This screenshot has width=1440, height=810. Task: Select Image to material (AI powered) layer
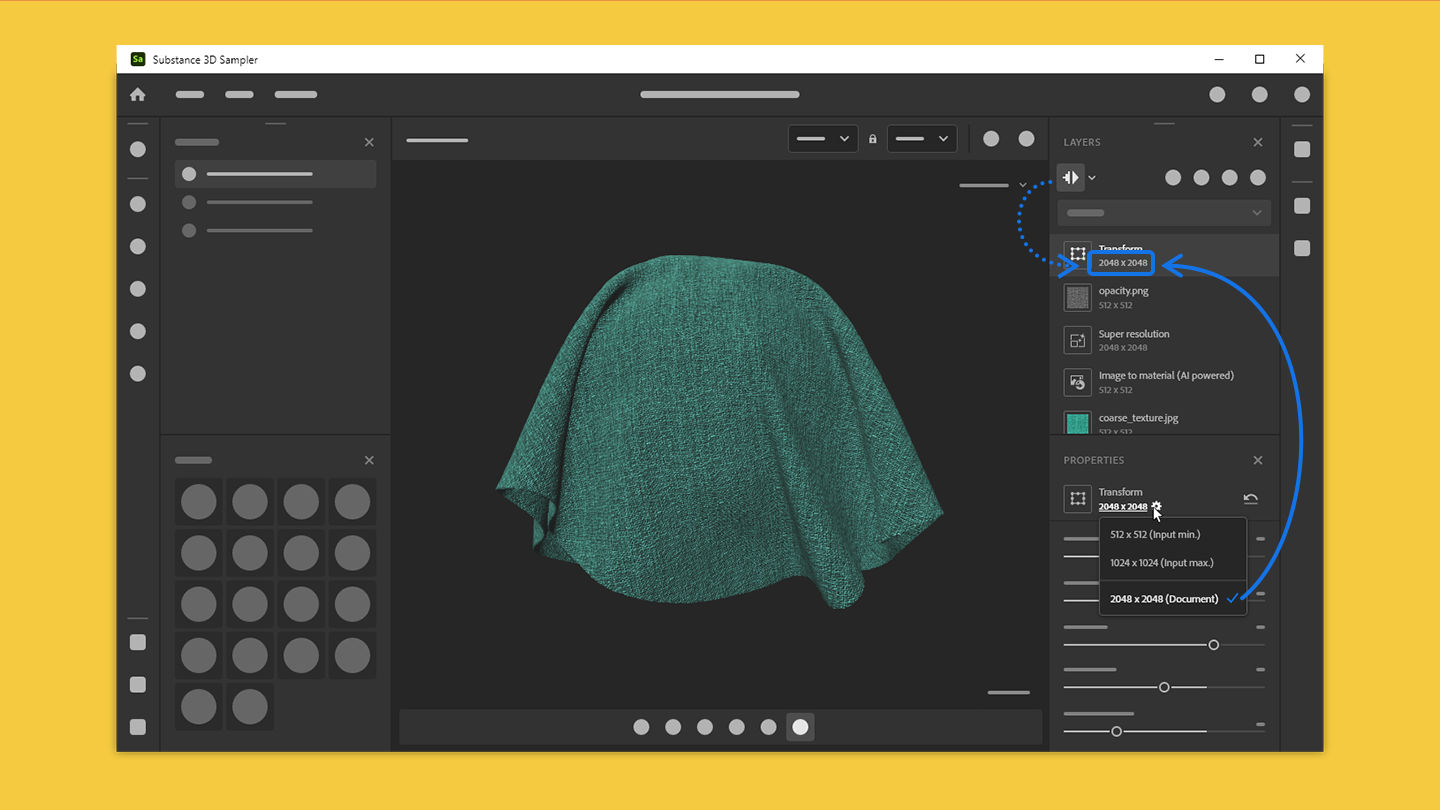1165,382
